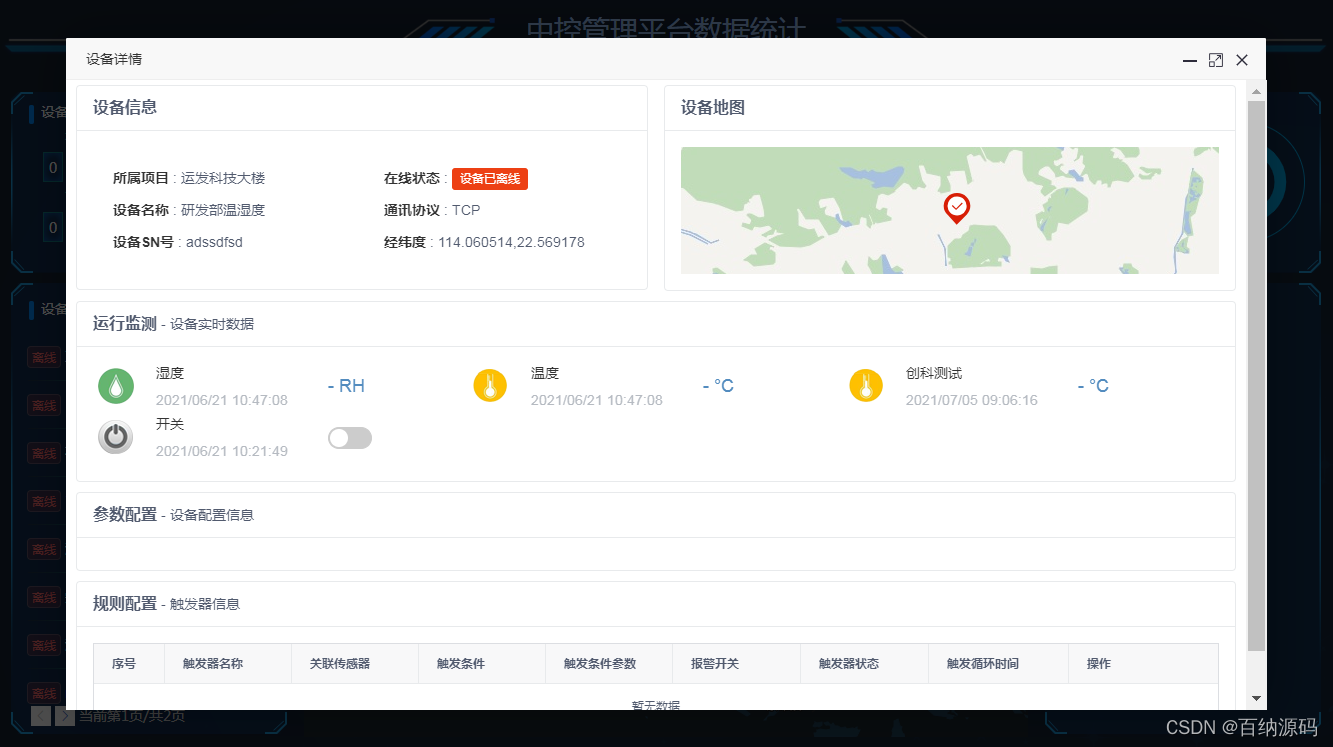
Task: Toggle the 开关 switch off or on
Action: click(349, 438)
